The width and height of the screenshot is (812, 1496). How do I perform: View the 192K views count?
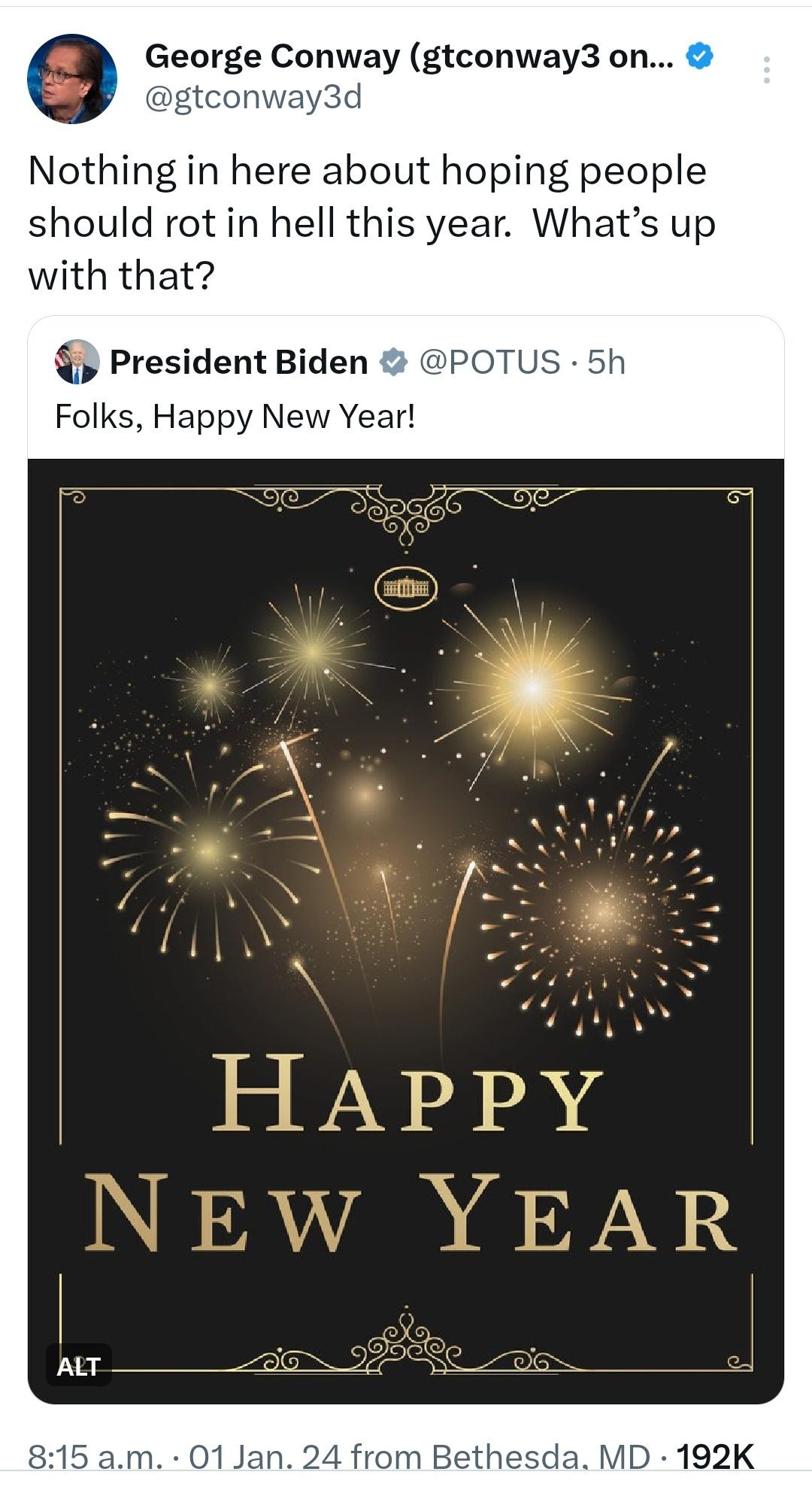(715, 1456)
